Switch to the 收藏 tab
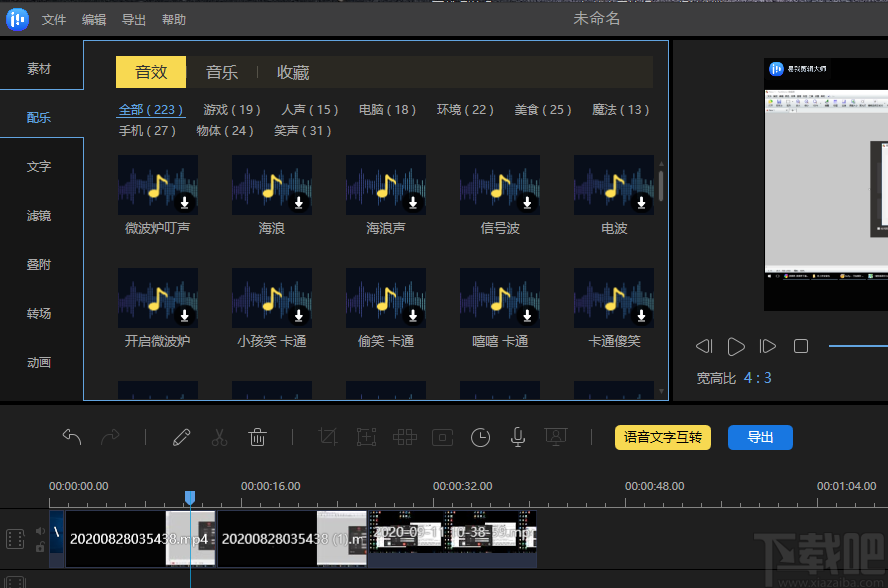Screen dimensions: 888x588 tap(293, 72)
